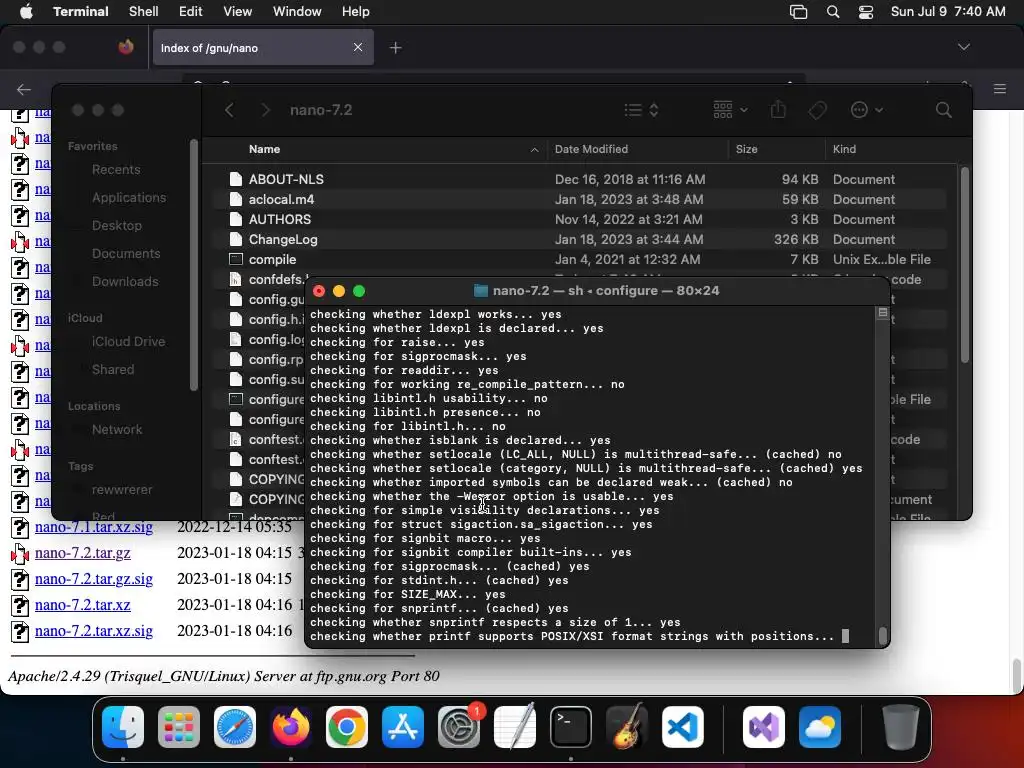Open TextEdit from the Dock
The height and width of the screenshot is (768, 1024).
click(x=515, y=727)
